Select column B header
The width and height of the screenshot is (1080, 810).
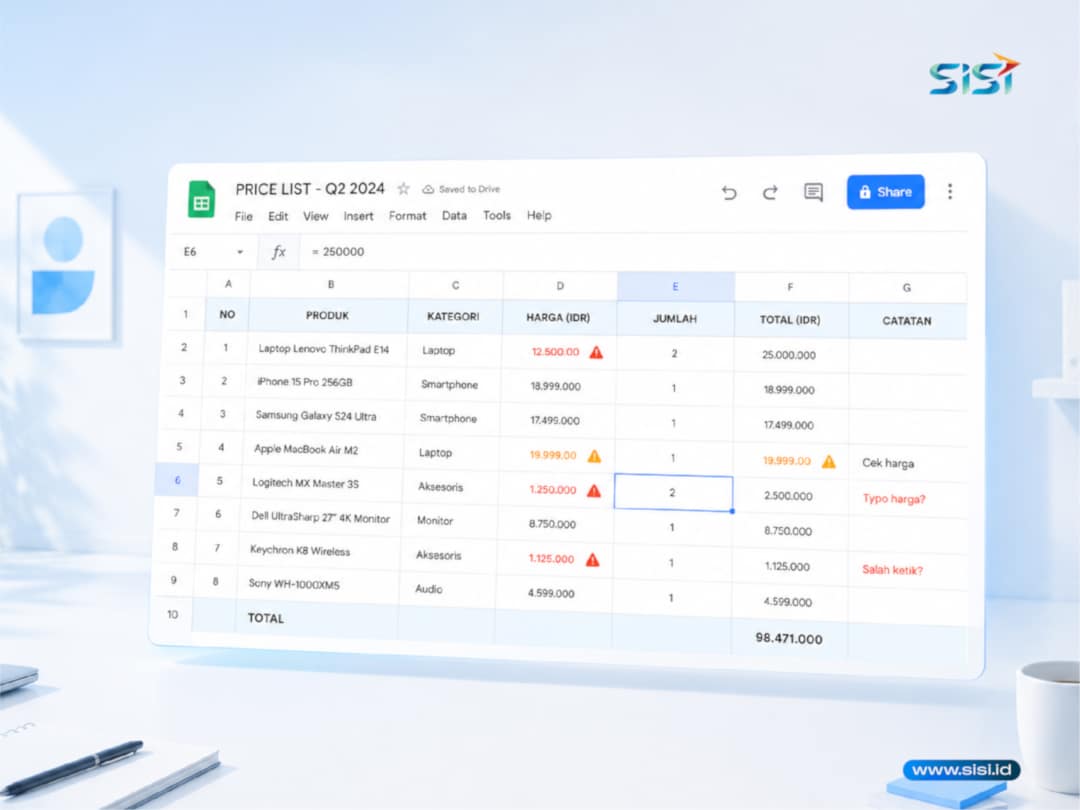331,284
